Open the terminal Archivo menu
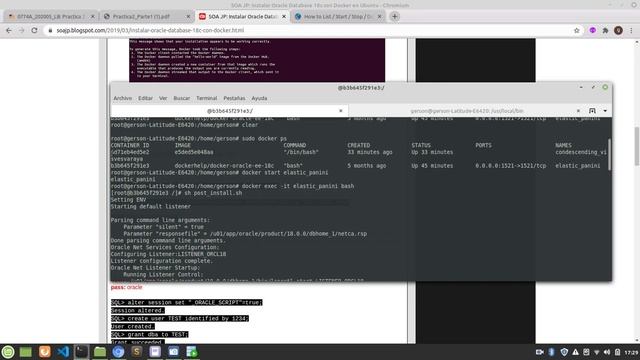 click(x=122, y=98)
